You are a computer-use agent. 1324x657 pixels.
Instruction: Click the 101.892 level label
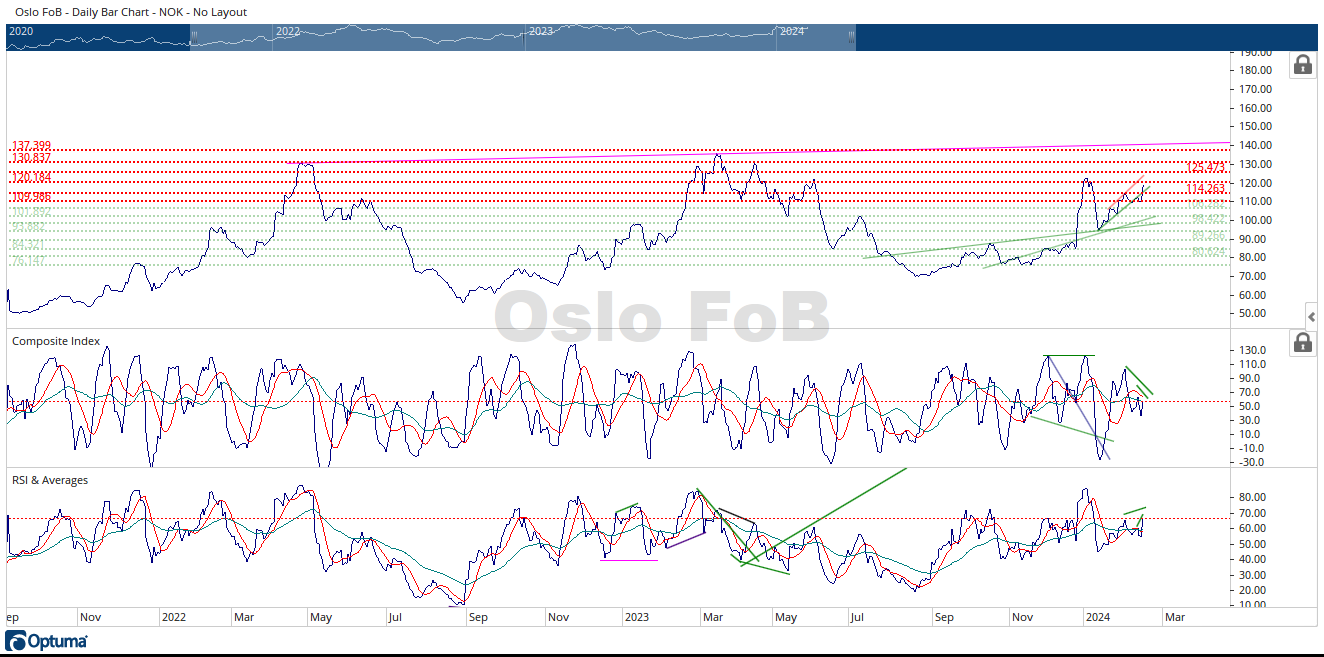pyautogui.click(x=31, y=211)
